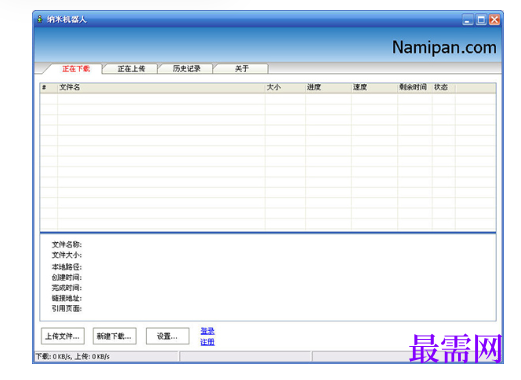Sort by 文件名 column header
Image resolution: width=521 pixels, height=380 pixels.
tap(161, 87)
